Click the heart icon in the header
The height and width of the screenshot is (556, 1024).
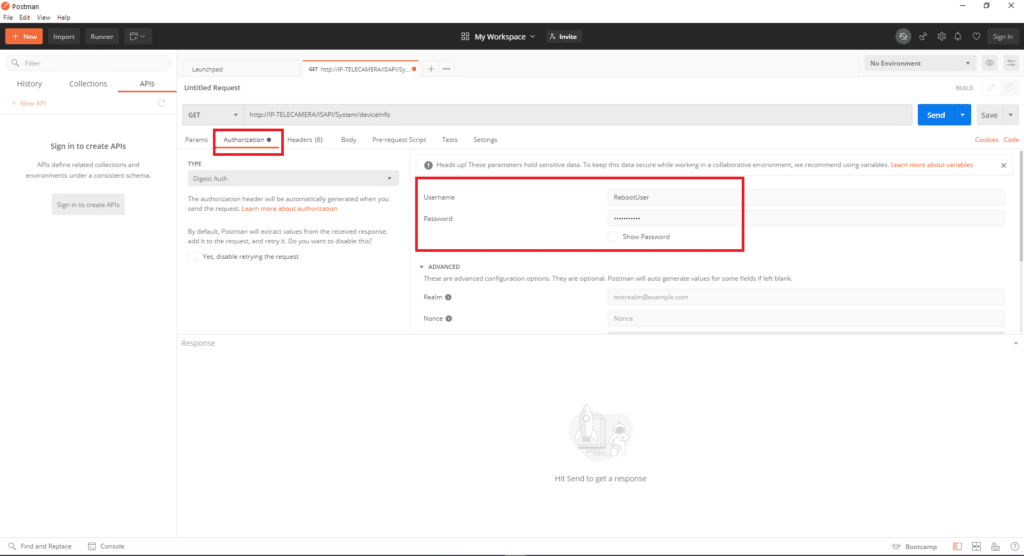click(976, 37)
